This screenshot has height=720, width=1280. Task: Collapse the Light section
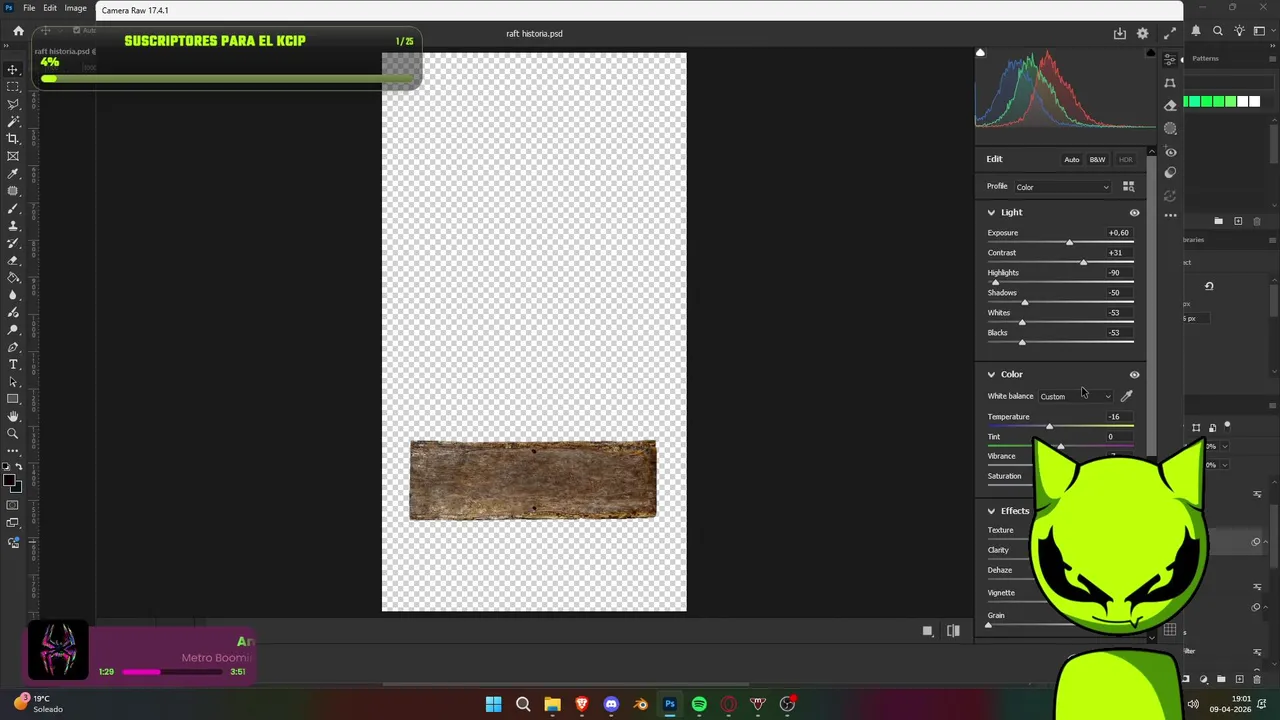991,212
